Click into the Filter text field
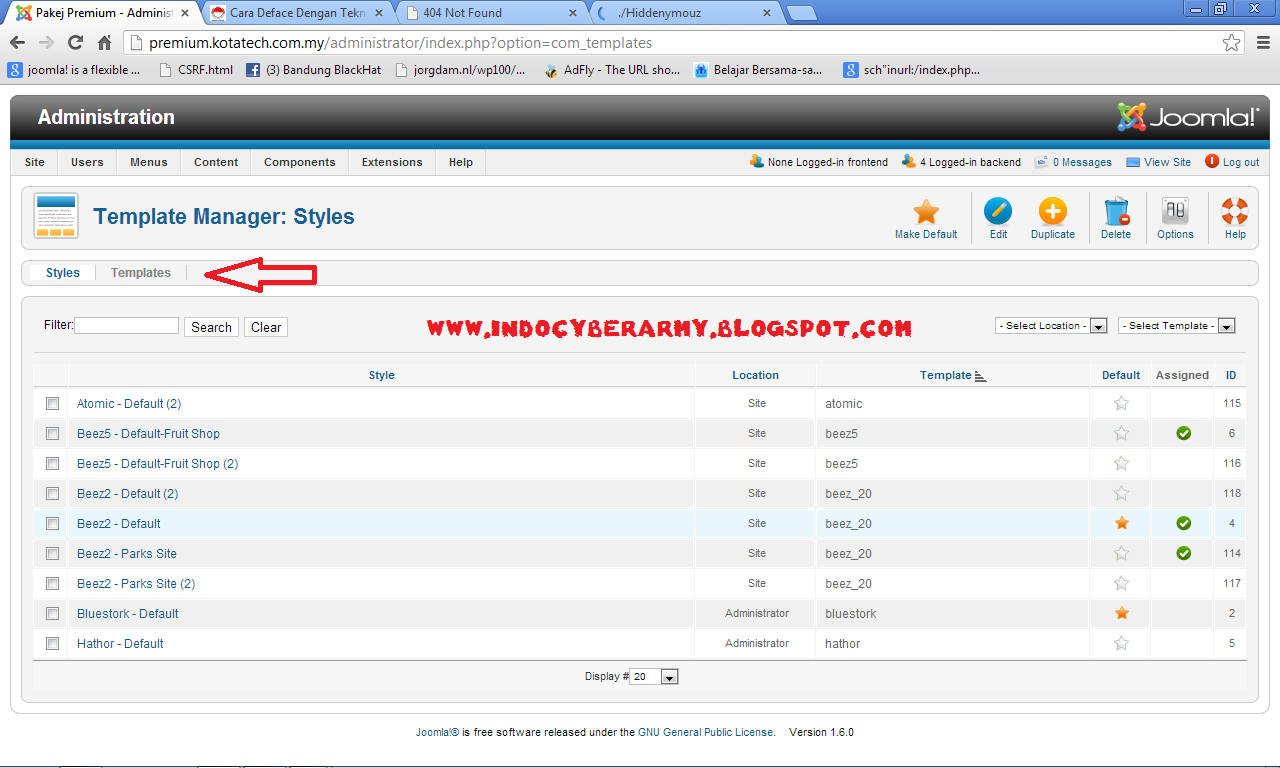 pyautogui.click(x=127, y=326)
